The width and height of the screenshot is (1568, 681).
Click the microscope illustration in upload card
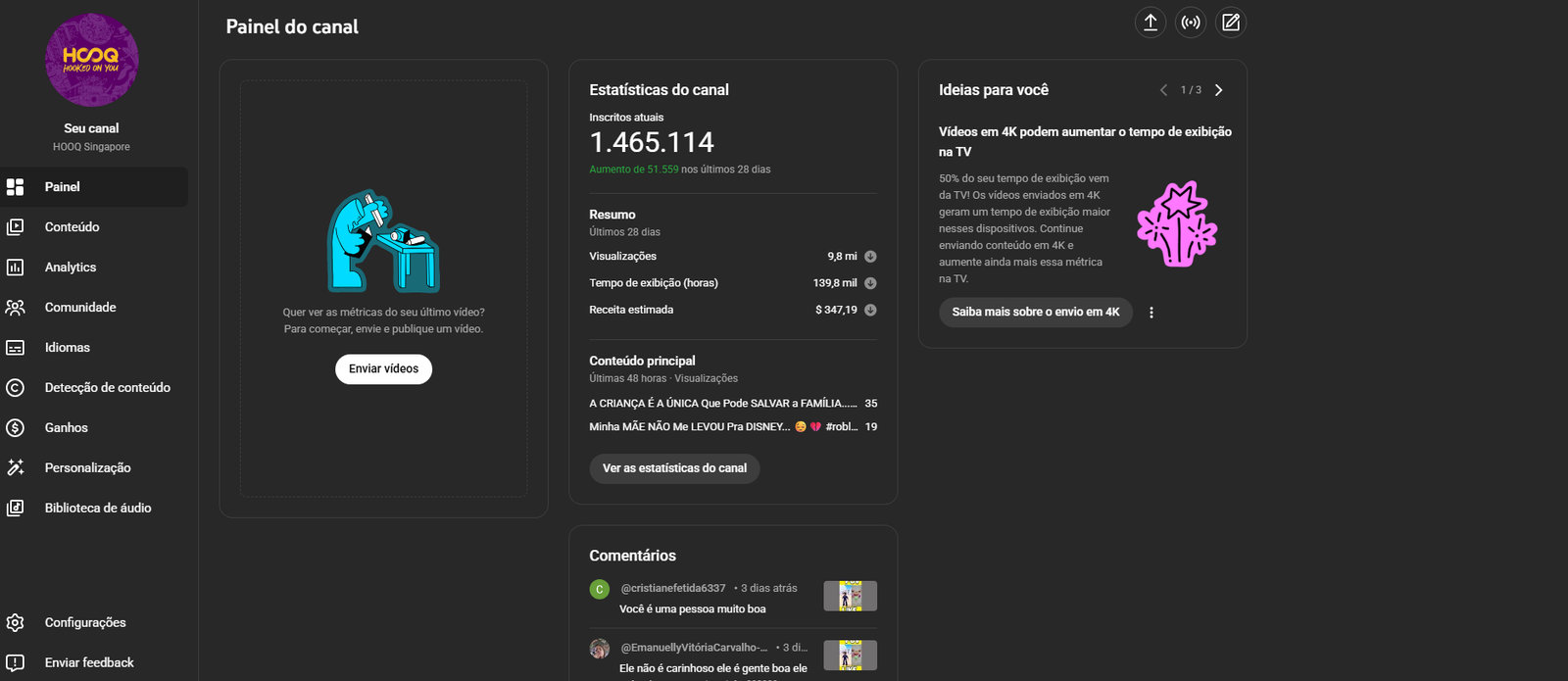click(383, 242)
